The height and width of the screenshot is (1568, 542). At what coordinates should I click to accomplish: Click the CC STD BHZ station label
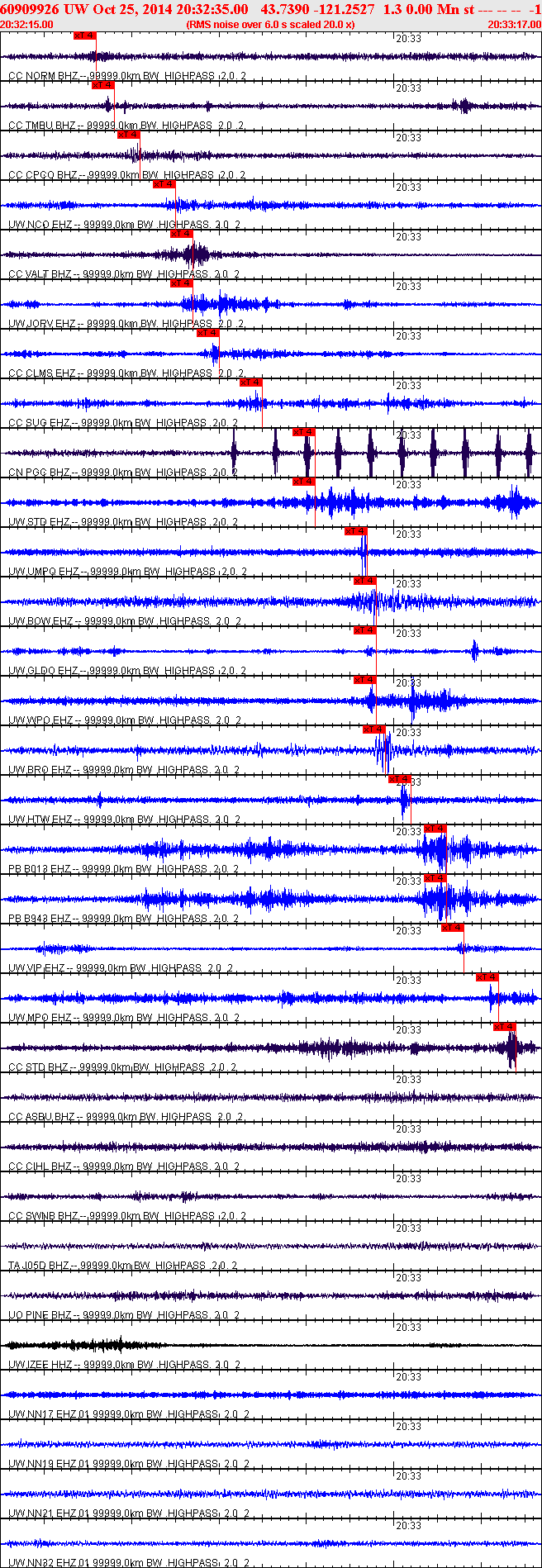tap(123, 1067)
